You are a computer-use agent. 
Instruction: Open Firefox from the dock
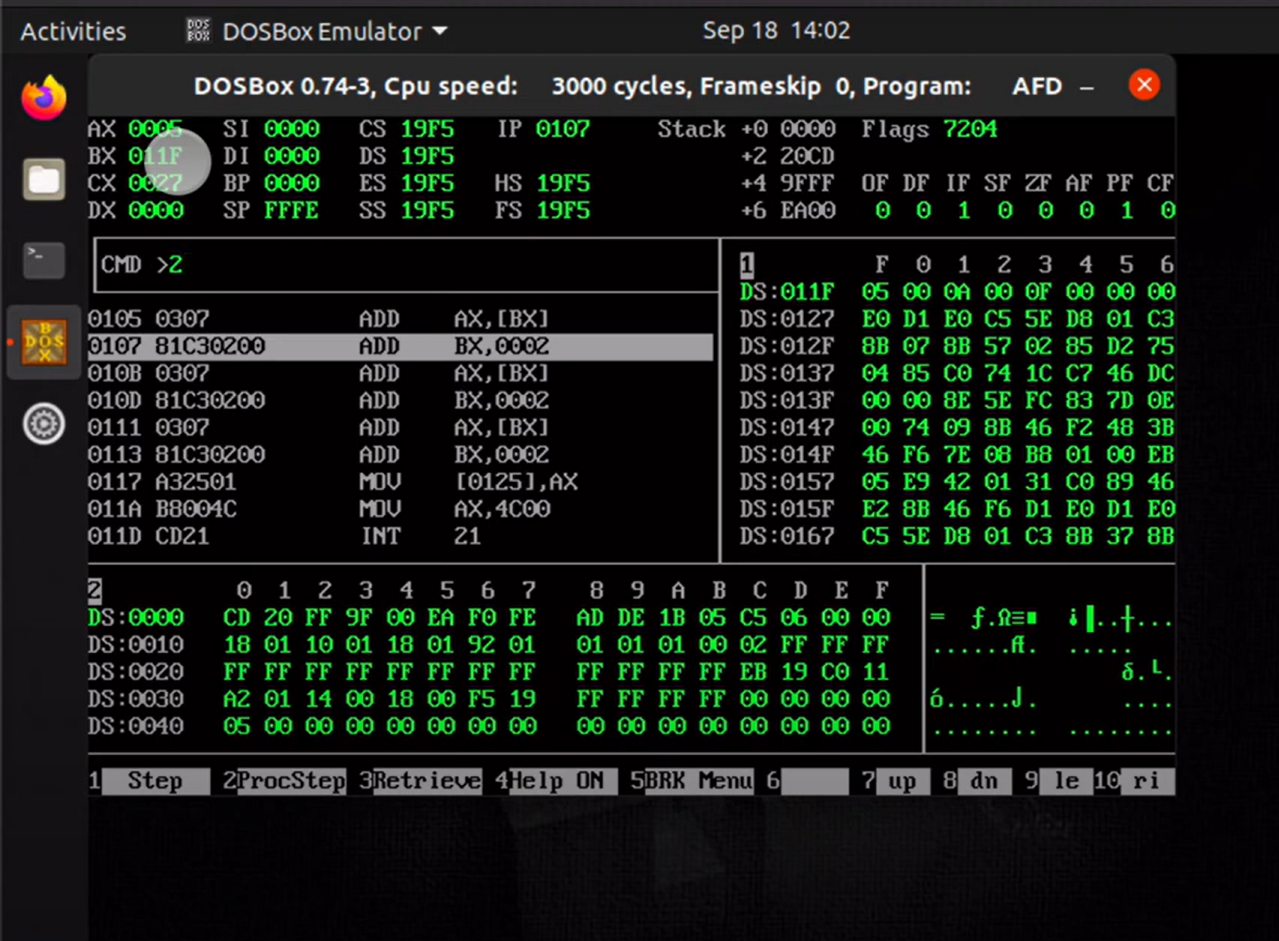click(x=44, y=98)
